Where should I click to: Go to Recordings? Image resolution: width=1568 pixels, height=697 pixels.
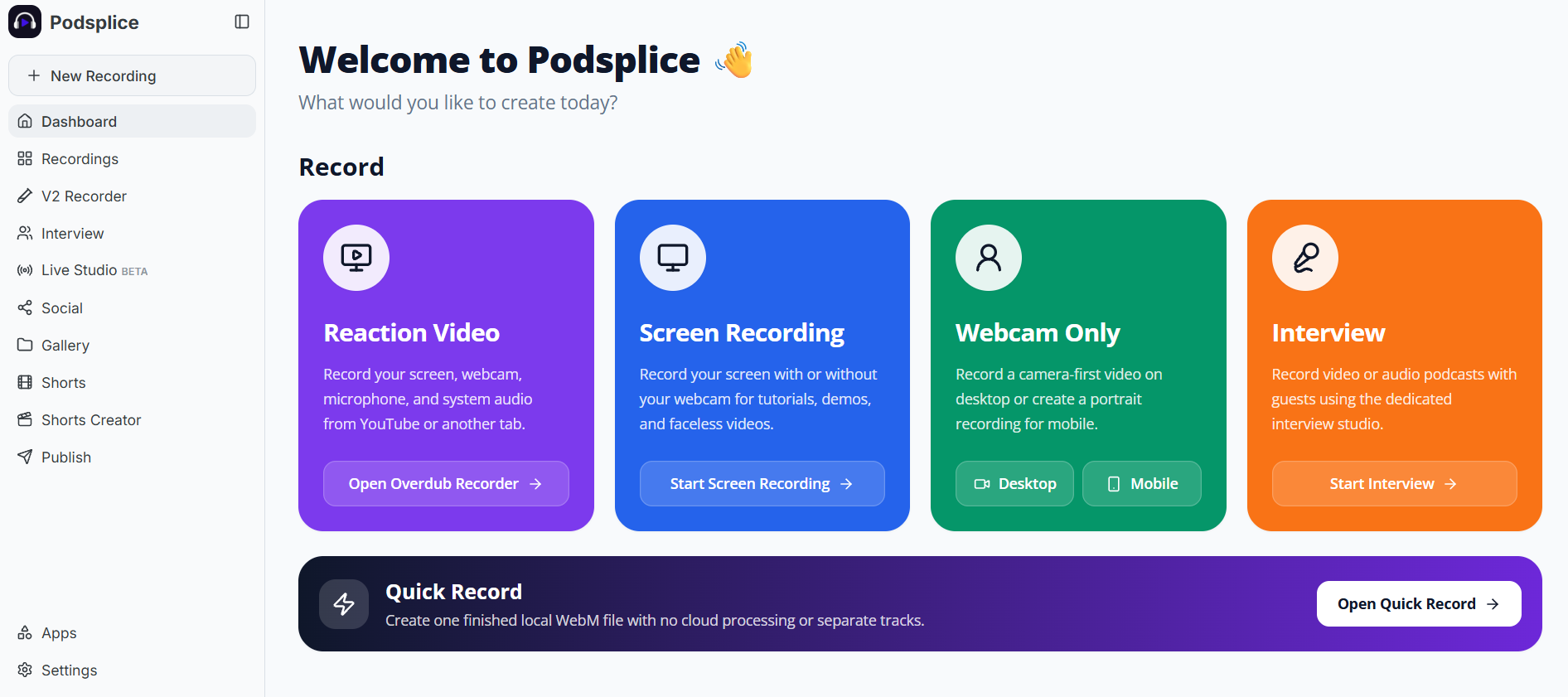click(x=132, y=158)
